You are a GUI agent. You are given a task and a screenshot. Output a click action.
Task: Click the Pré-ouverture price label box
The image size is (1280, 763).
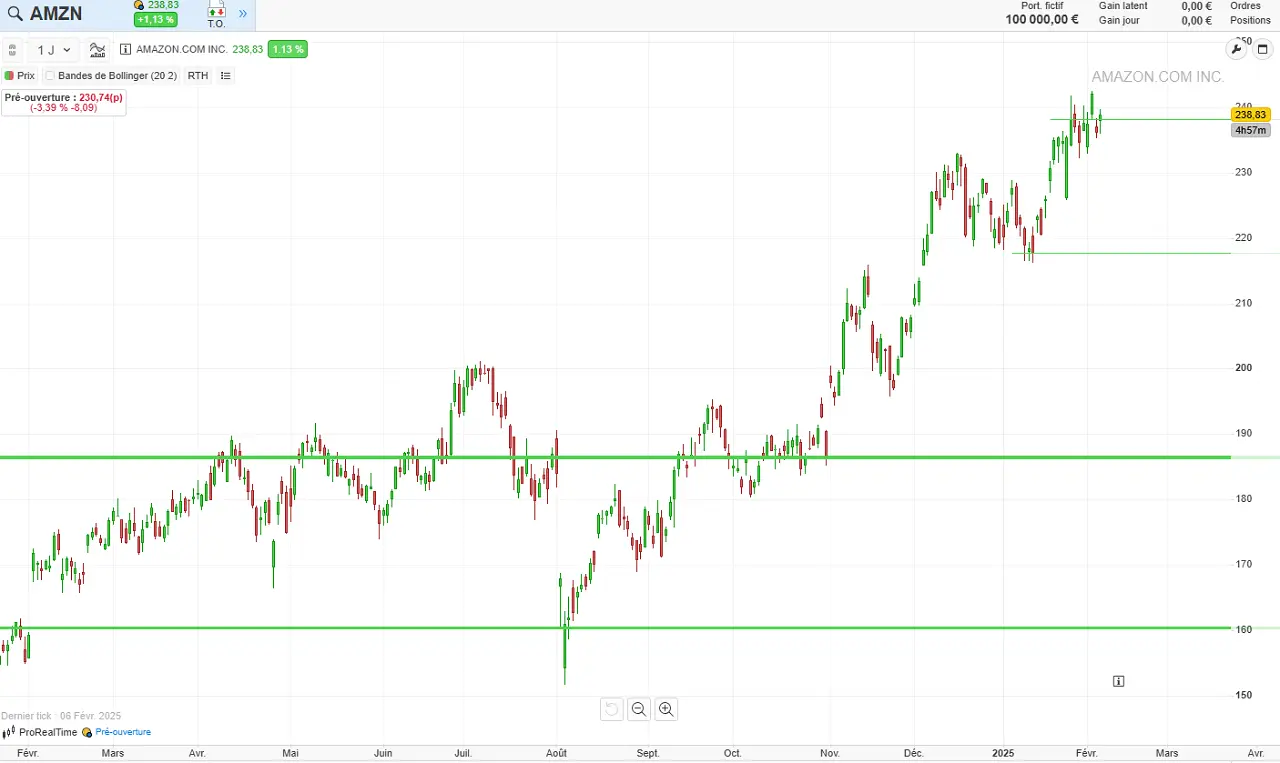[64, 102]
